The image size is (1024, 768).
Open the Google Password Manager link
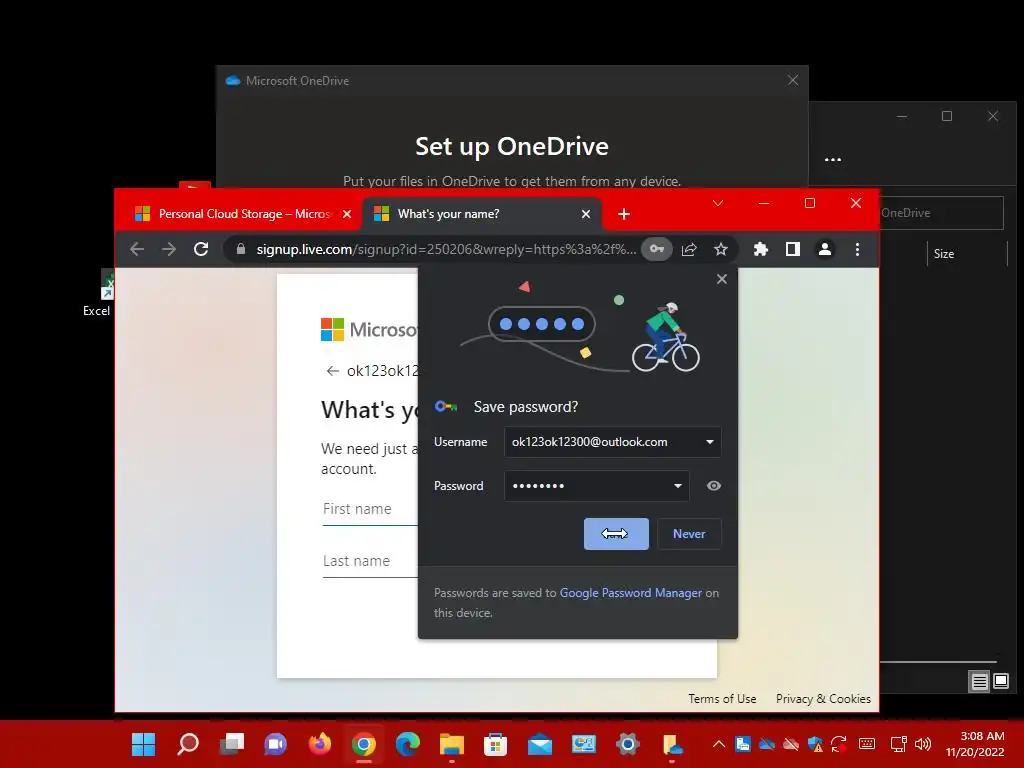click(x=631, y=593)
